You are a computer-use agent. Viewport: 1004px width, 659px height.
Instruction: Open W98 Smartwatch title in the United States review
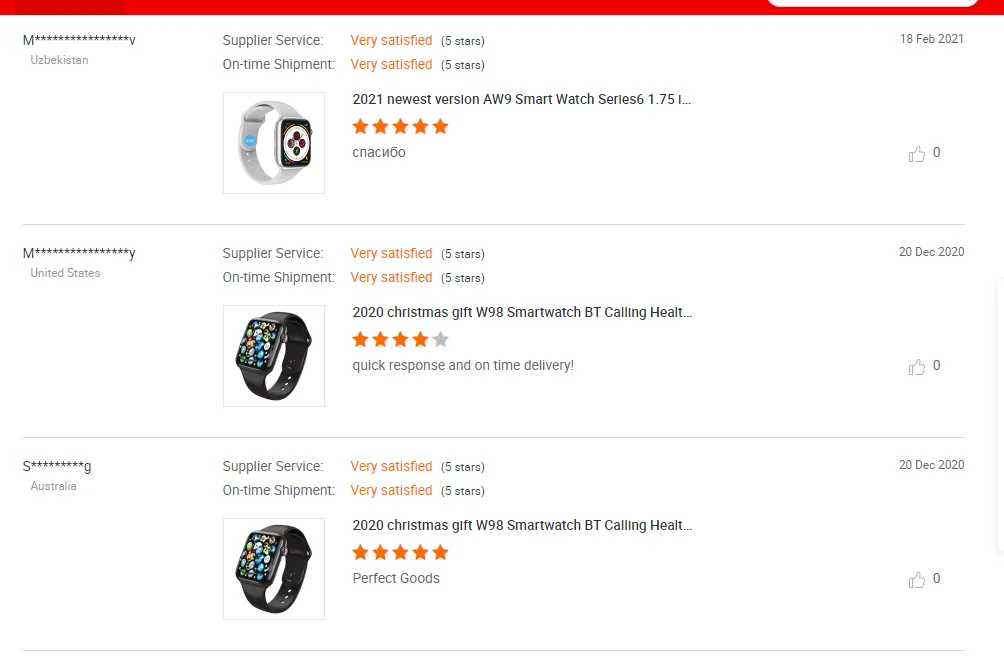pyautogui.click(x=522, y=313)
